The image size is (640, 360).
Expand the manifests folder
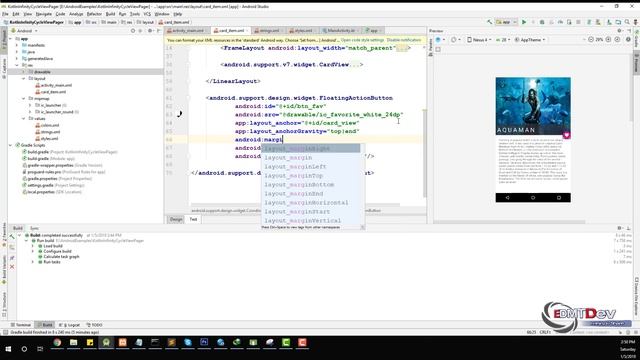click(x=17, y=45)
